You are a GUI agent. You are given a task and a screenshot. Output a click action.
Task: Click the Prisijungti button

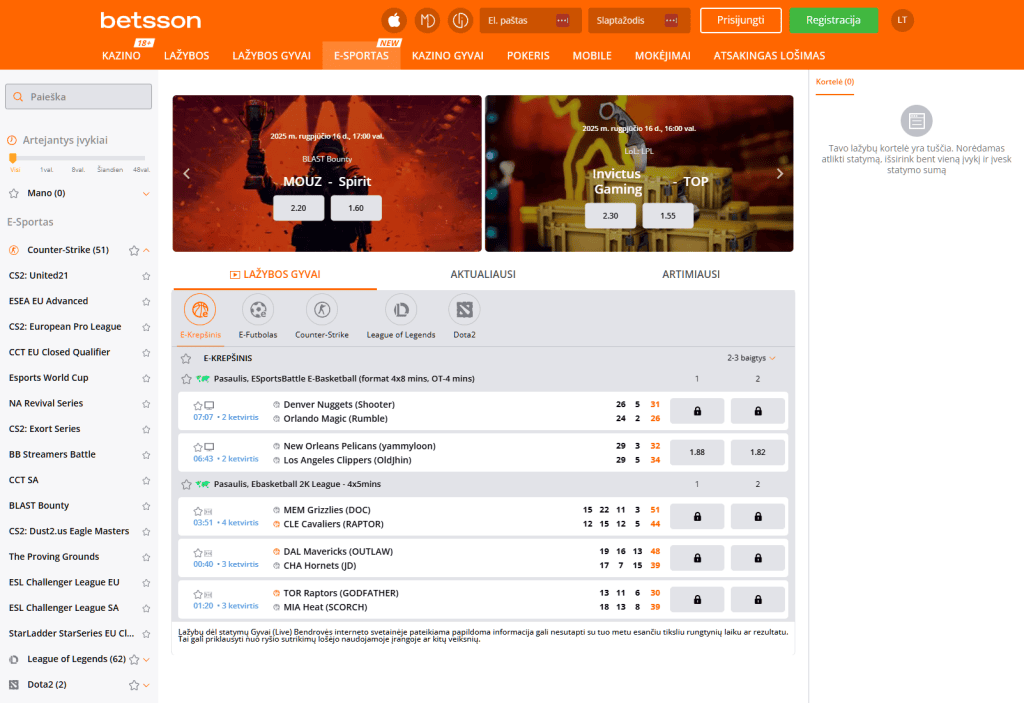[741, 20]
